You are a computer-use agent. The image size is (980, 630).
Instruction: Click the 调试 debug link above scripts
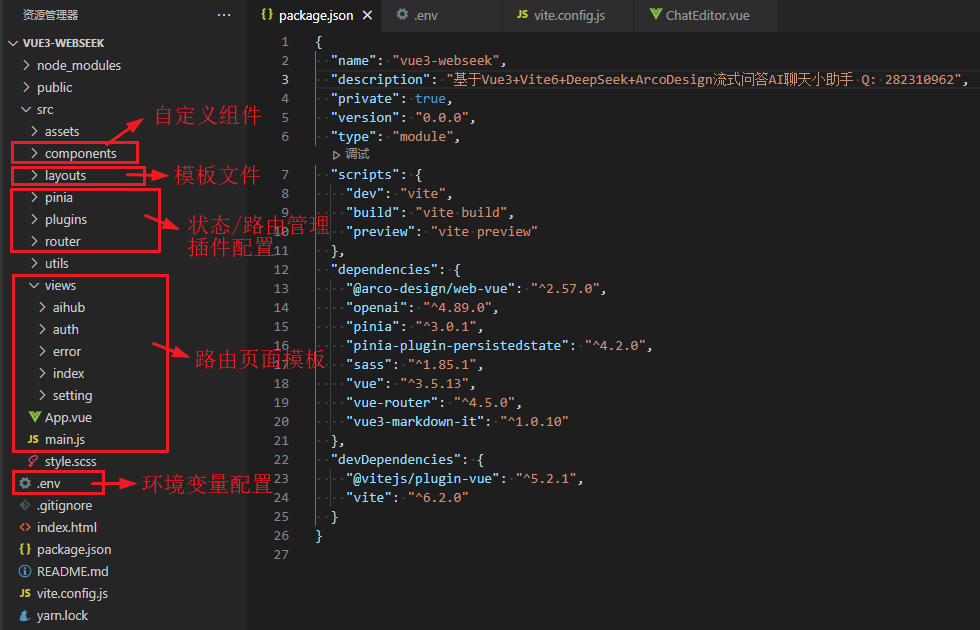point(355,154)
